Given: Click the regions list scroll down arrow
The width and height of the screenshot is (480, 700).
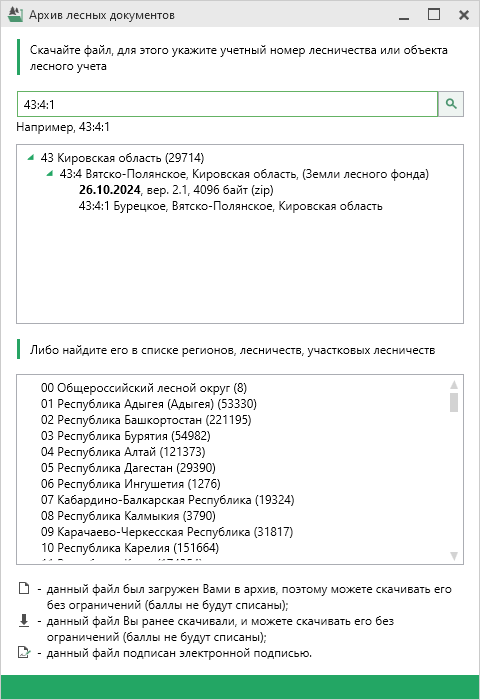Looking at the screenshot, I should coord(454,556).
